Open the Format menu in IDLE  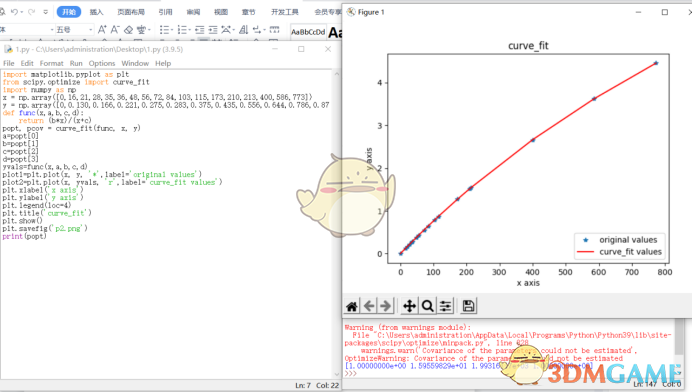coord(52,64)
